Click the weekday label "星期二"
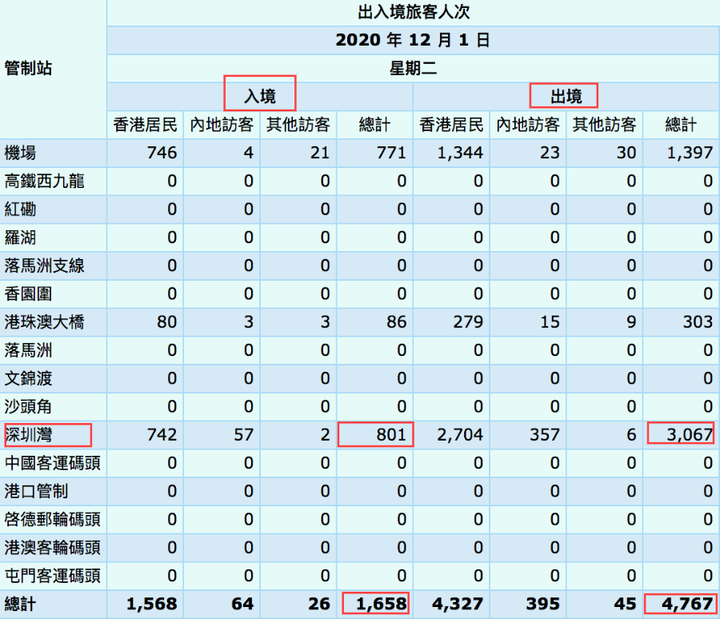This screenshot has width=720, height=619. (413, 68)
